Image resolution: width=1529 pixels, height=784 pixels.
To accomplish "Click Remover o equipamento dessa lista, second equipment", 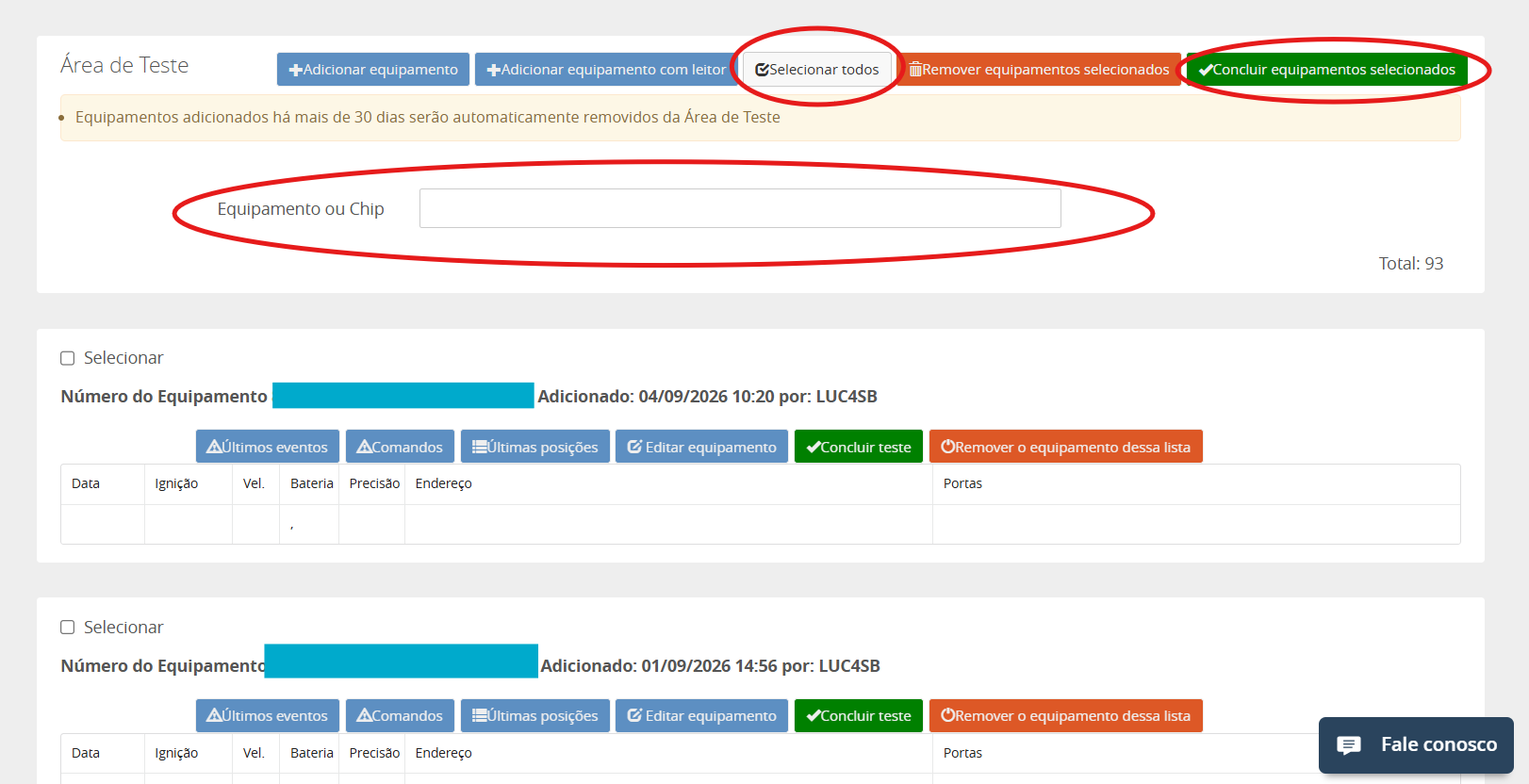I will pyautogui.click(x=1065, y=715).
